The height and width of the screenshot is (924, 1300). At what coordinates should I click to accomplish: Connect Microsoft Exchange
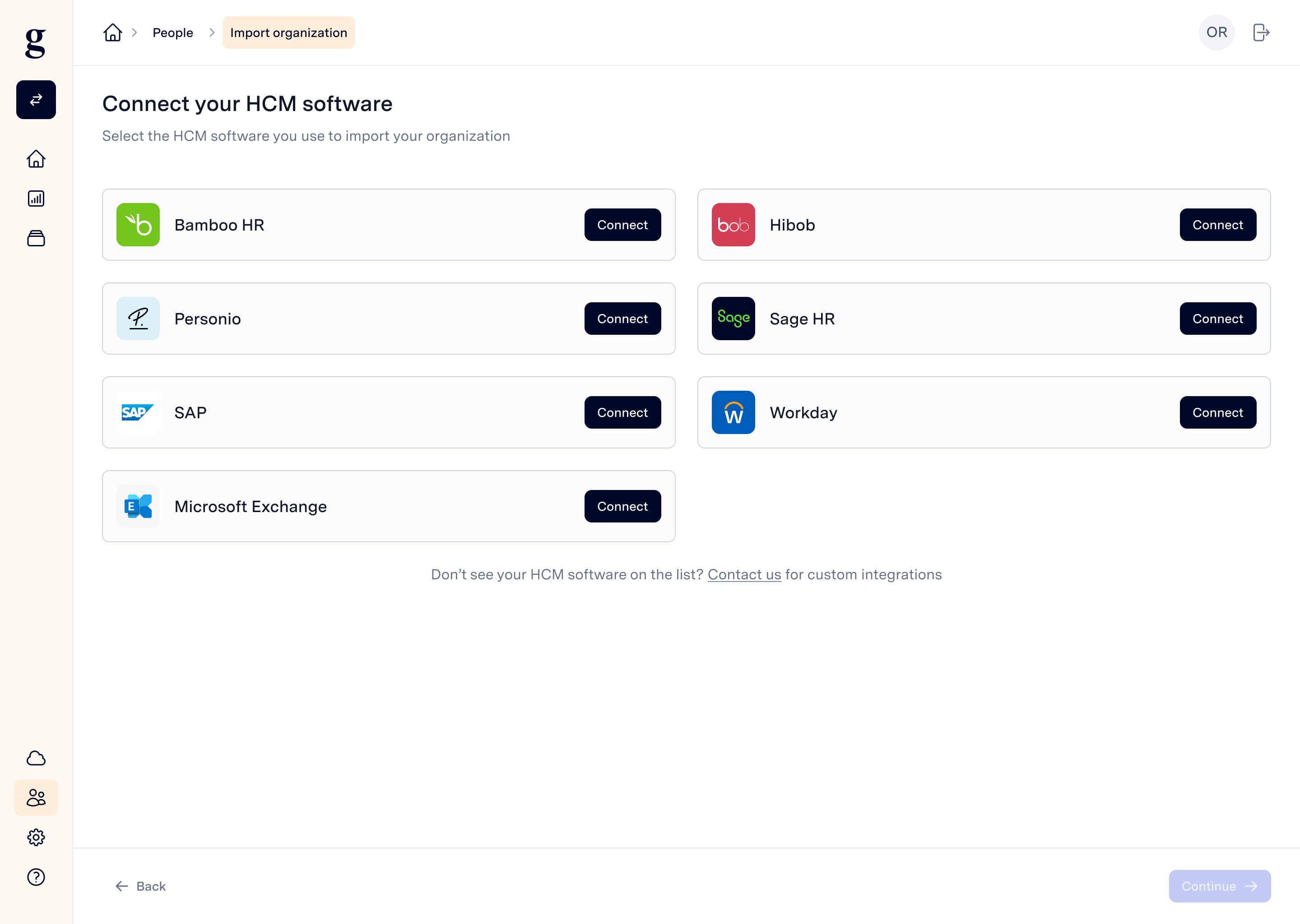tap(622, 506)
